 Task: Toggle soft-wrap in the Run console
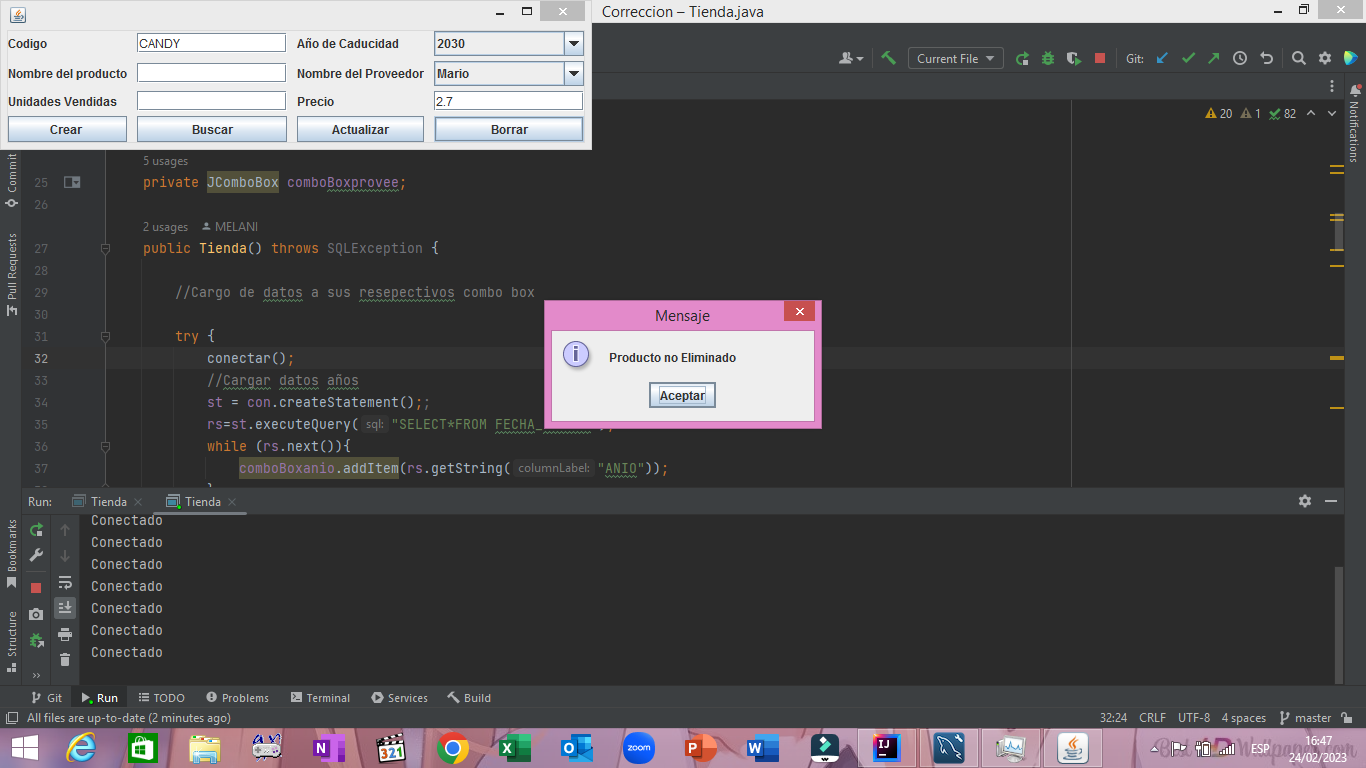click(65, 583)
